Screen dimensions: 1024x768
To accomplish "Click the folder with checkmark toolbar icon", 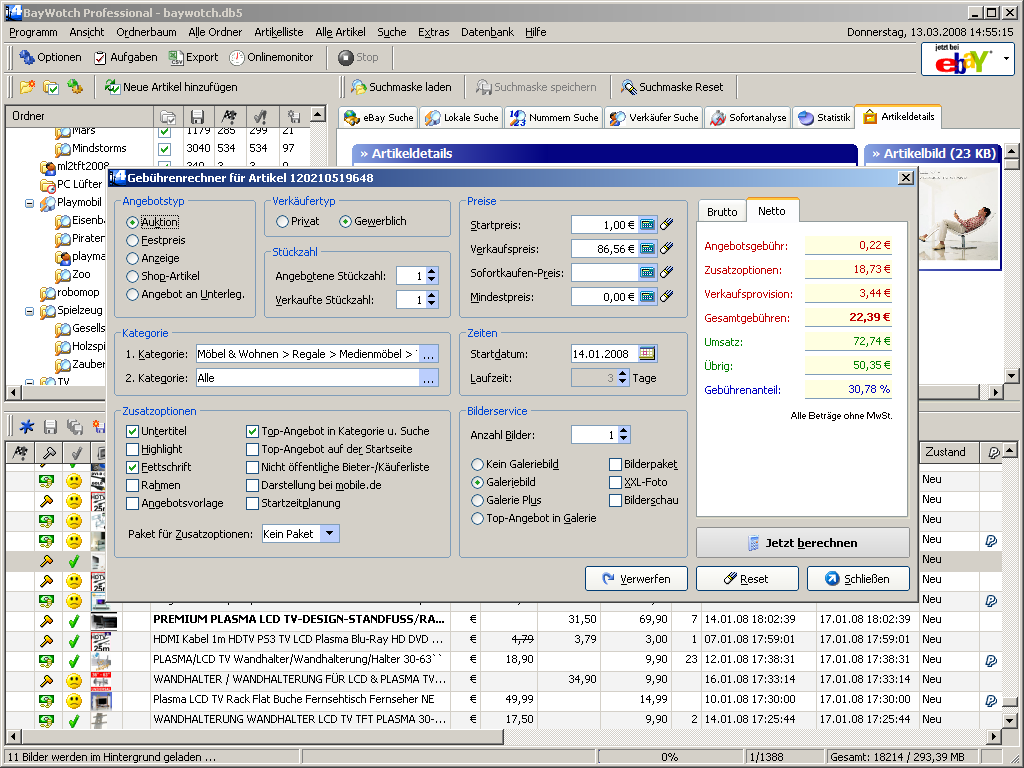I will 51,87.
